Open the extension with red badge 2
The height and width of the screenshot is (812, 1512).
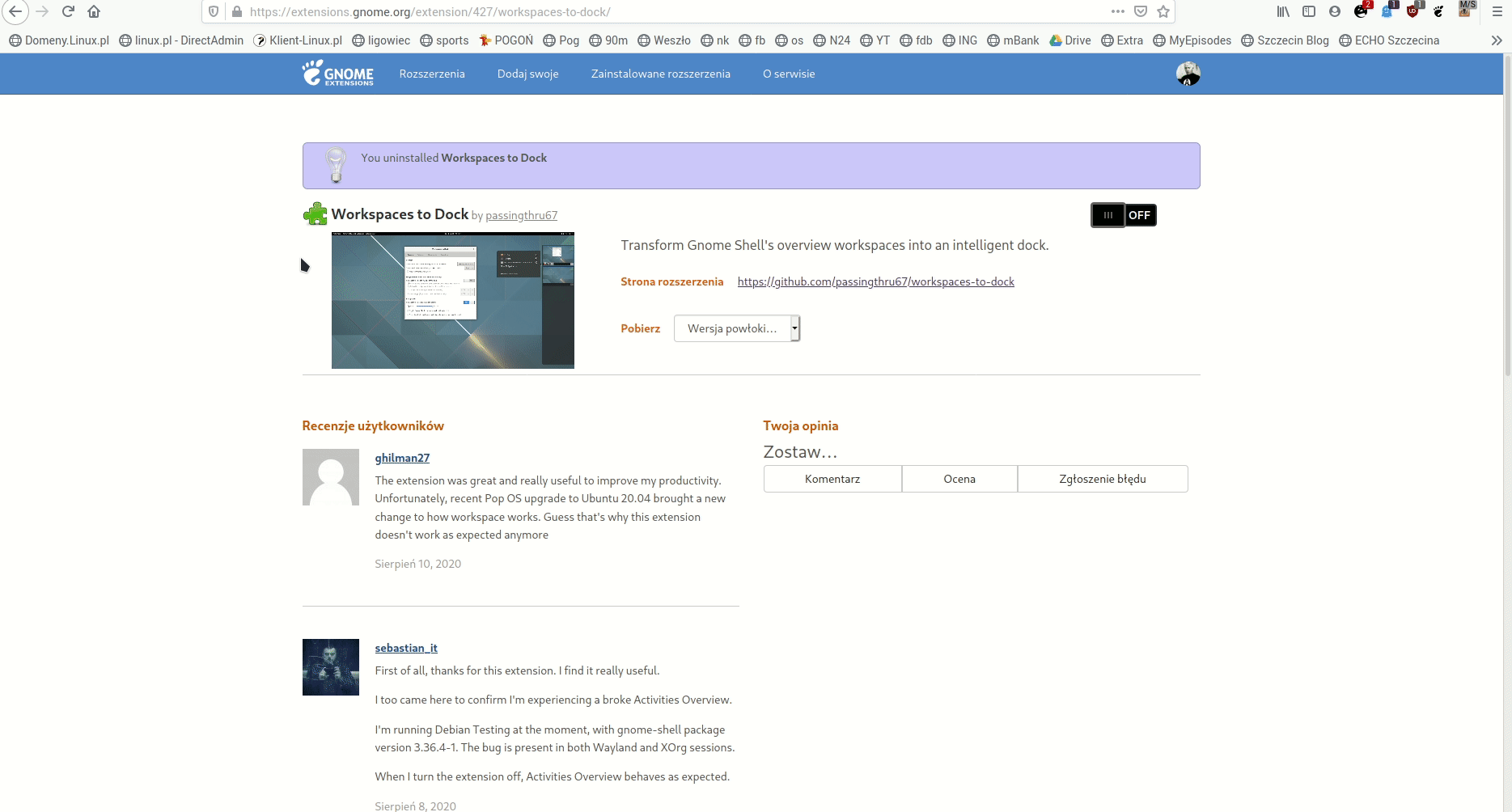(x=1362, y=11)
